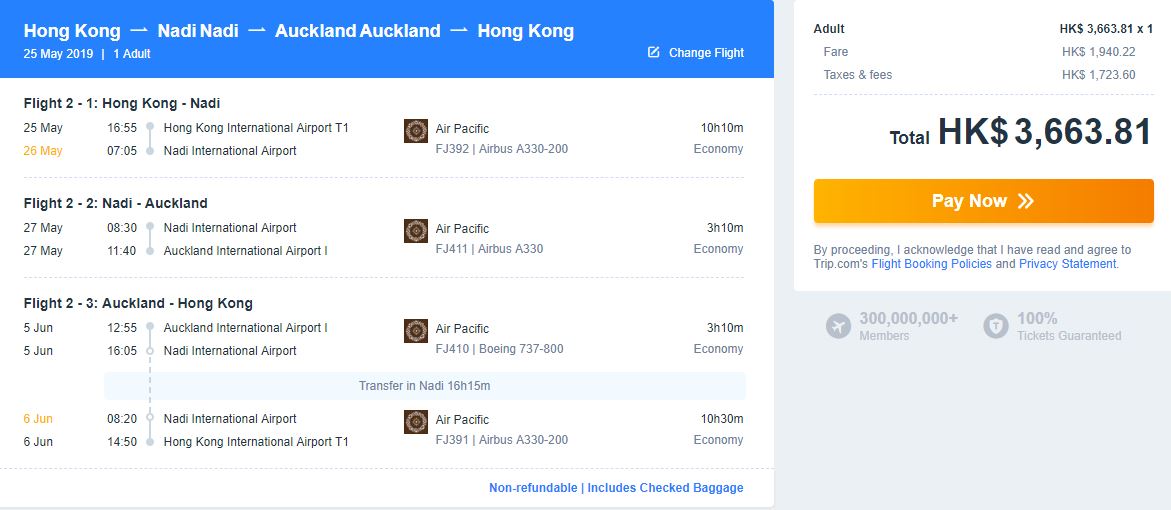
Task: Click Air Pacific logo for flight FJ411
Action: [416, 231]
